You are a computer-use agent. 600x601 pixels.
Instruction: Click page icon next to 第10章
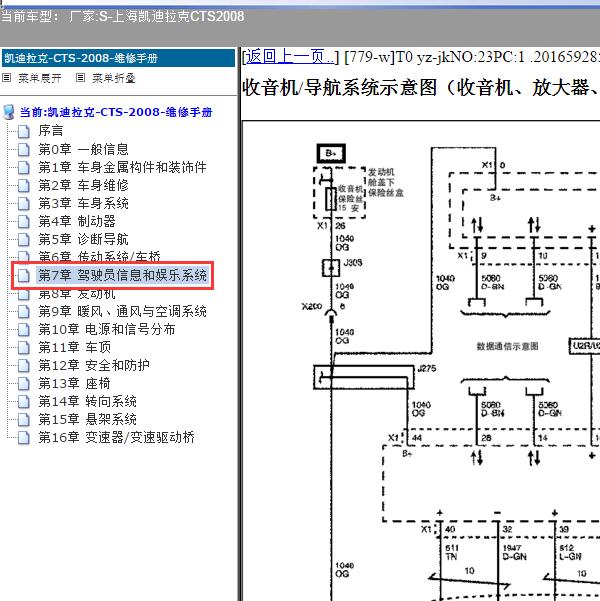tap(24, 329)
